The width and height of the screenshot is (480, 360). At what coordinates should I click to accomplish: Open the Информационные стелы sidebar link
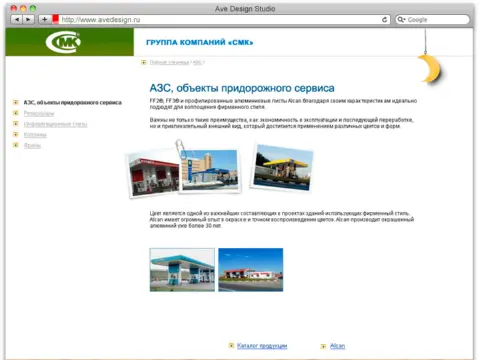(x=55, y=124)
